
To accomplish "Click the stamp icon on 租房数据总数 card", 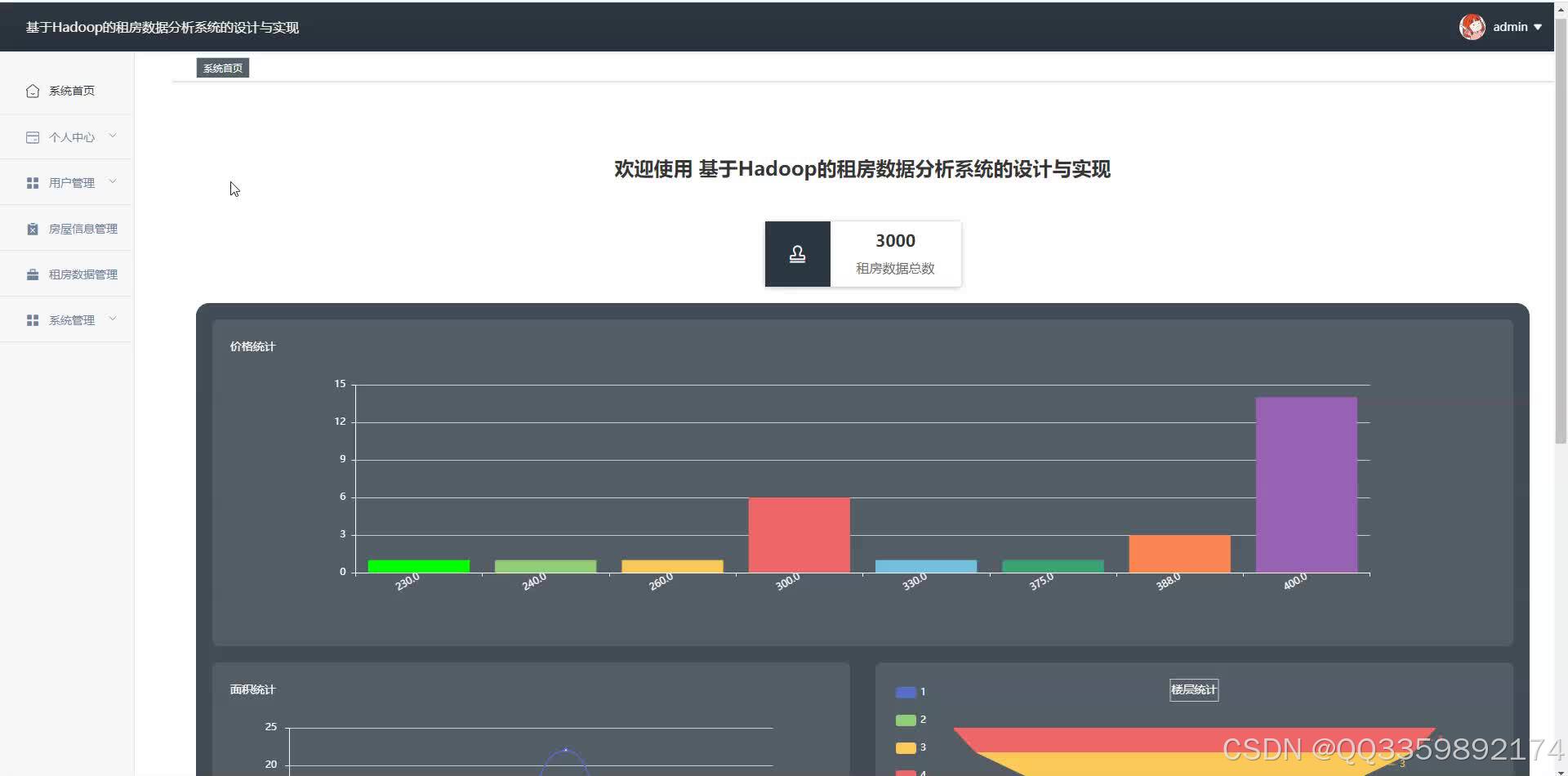I will [x=797, y=254].
